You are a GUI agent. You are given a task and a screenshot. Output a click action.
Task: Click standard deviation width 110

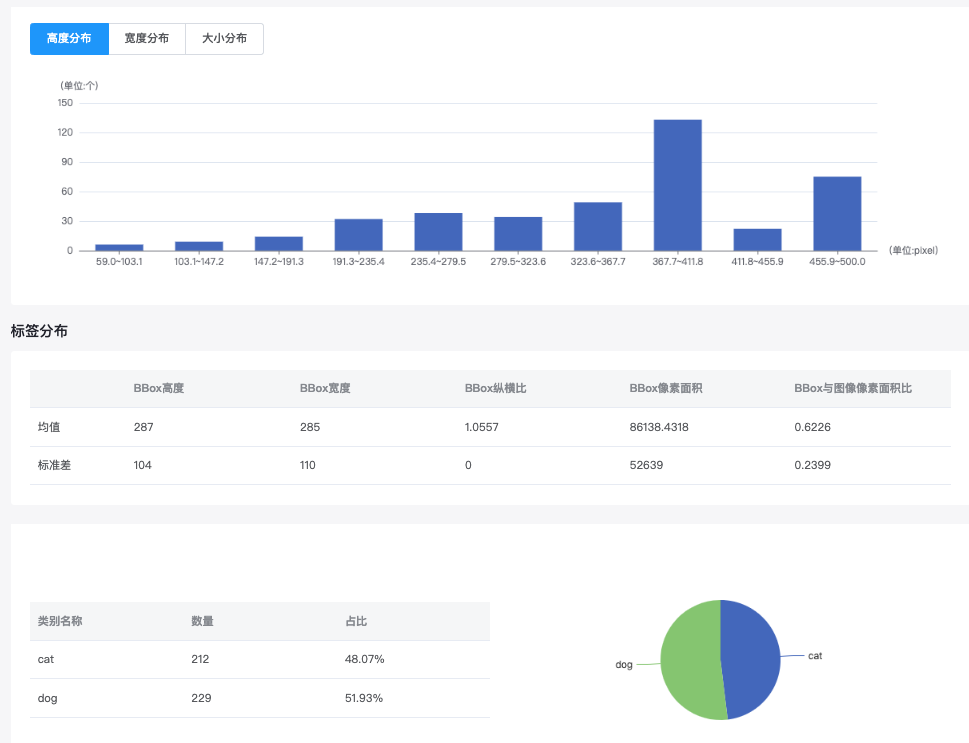(x=308, y=465)
